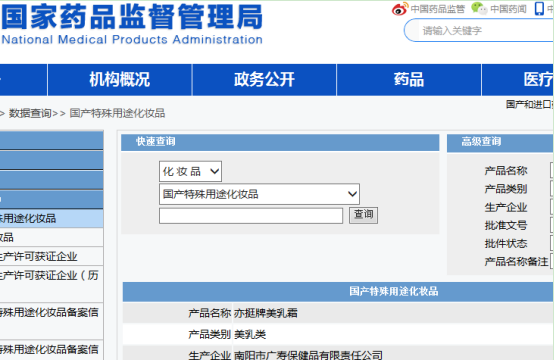Open the 化妆品 category dropdown
This screenshot has width=554, height=360.
[x=190, y=171]
